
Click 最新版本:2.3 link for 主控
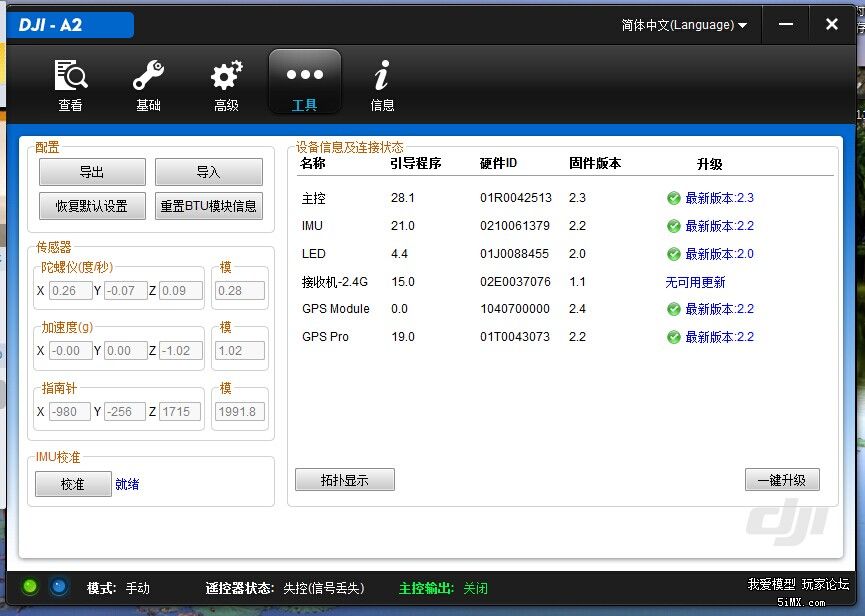click(719, 198)
